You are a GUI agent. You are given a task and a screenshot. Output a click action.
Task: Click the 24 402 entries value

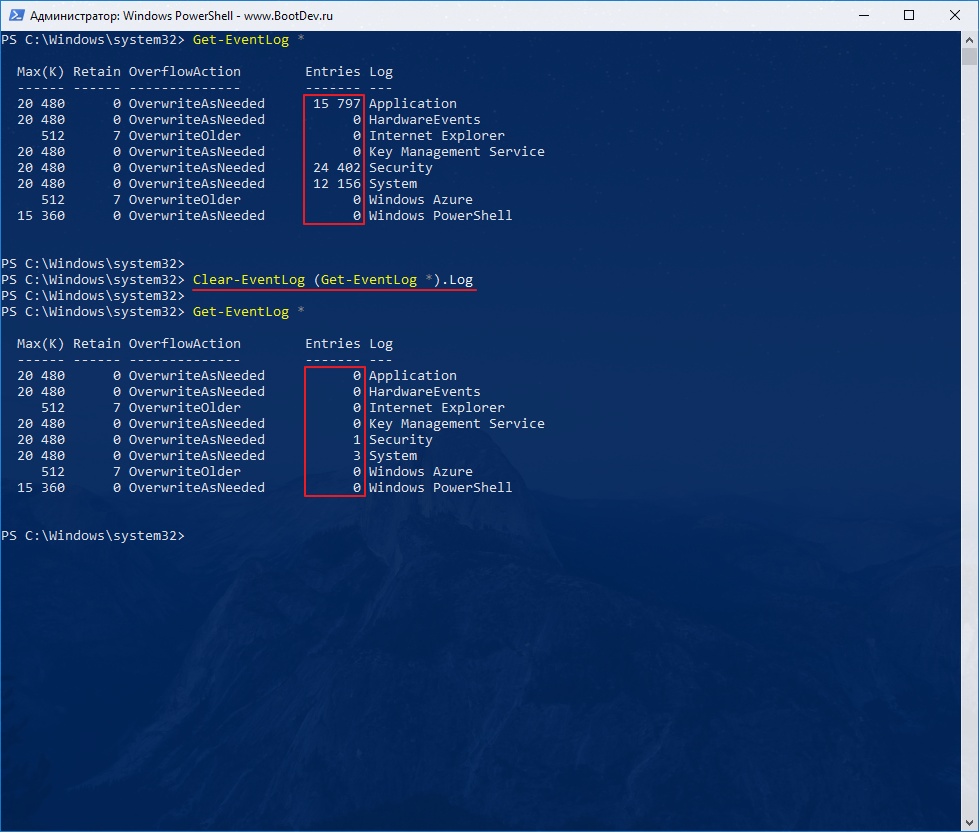[337, 168]
